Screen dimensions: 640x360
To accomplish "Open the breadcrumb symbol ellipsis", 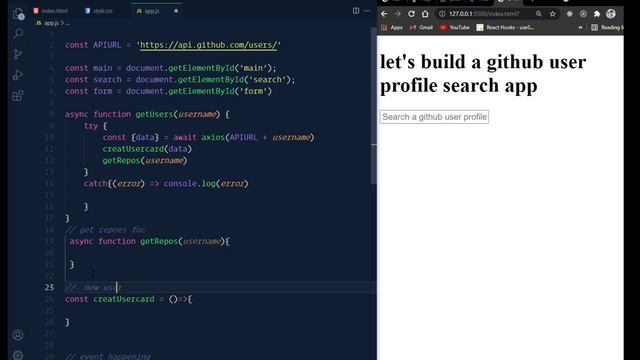I will pyautogui.click(x=67, y=23).
